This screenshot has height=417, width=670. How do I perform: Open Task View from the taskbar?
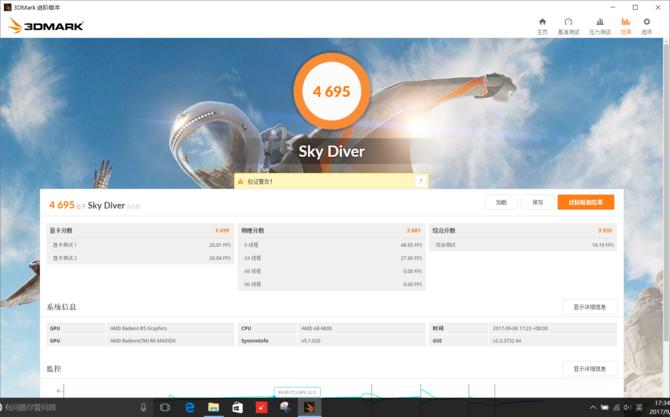click(165, 408)
